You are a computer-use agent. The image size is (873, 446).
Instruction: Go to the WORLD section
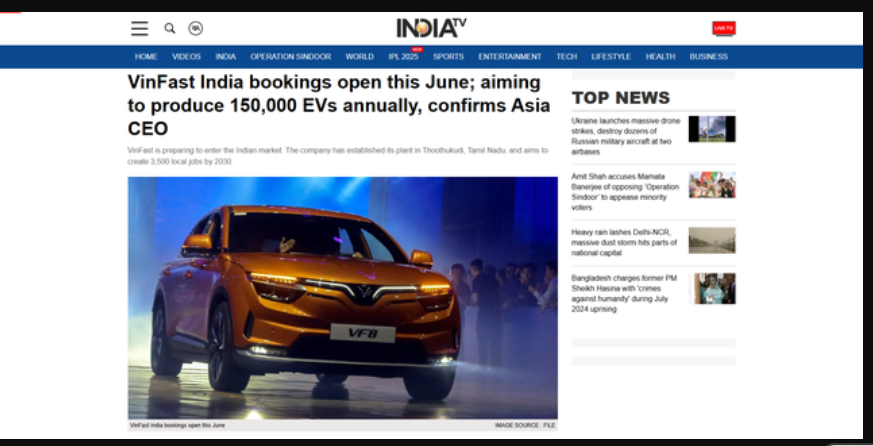point(360,57)
